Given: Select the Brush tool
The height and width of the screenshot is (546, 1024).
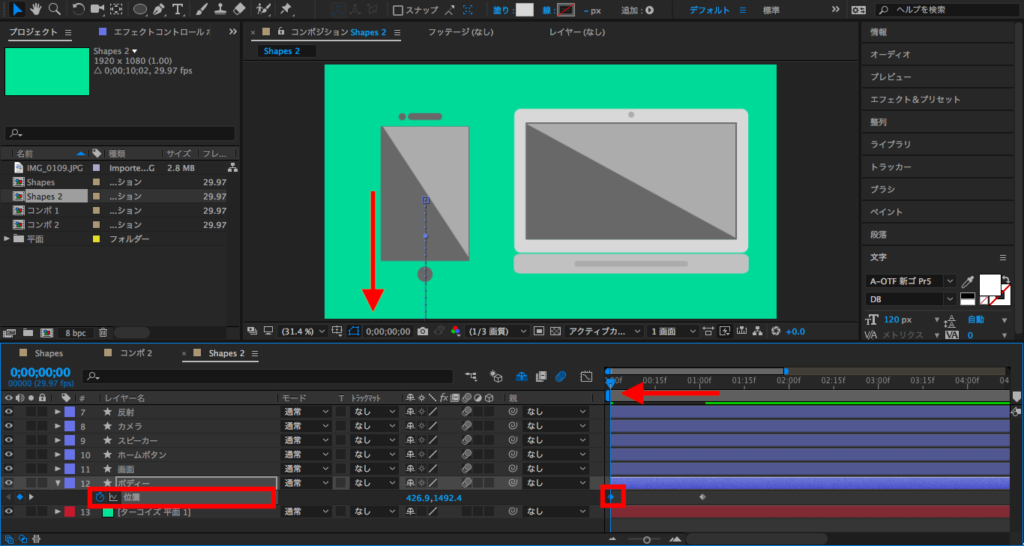Looking at the screenshot, I should pyautogui.click(x=201, y=9).
